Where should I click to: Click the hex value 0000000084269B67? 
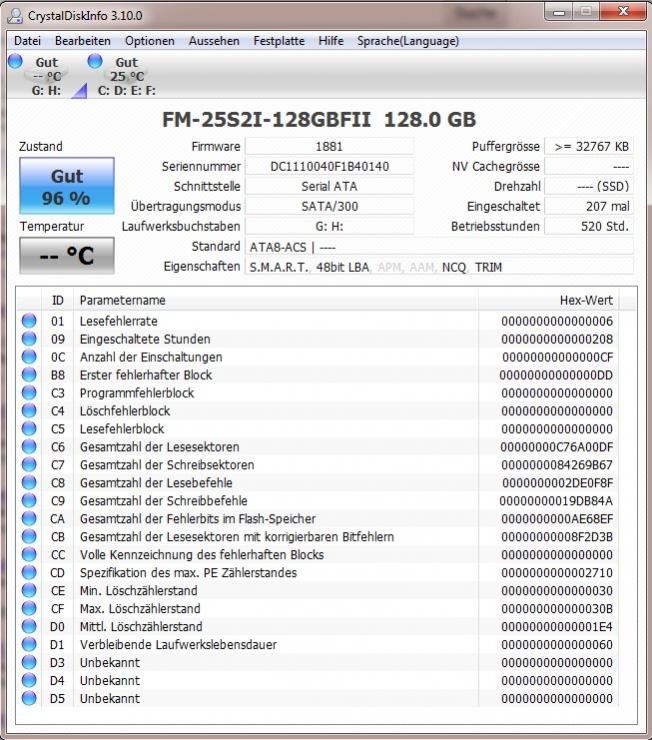[557, 464]
